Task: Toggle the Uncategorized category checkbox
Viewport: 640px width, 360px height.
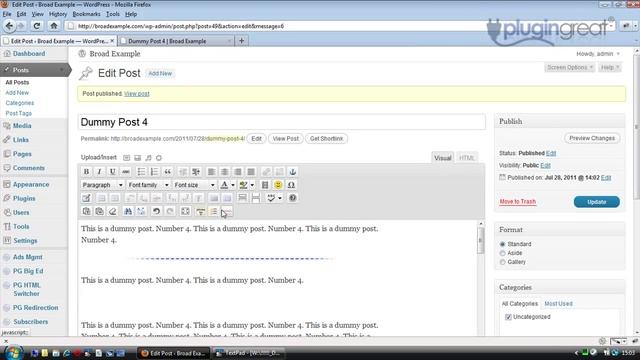Action: coord(508,317)
